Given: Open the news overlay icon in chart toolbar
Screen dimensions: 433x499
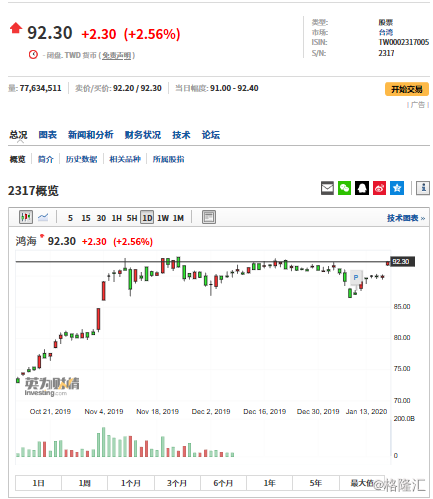Looking at the screenshot, I should [x=209, y=217].
